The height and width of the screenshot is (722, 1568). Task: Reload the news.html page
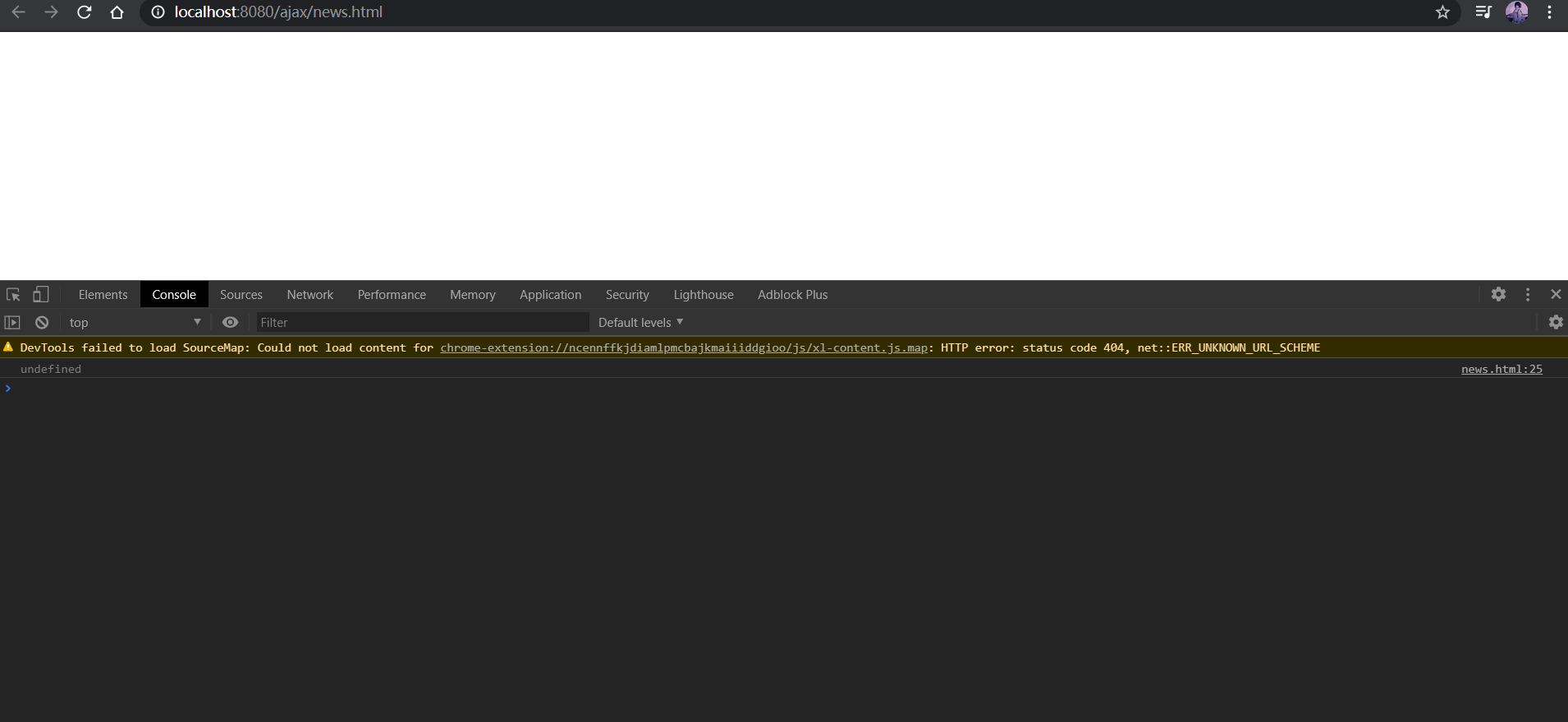coord(84,12)
